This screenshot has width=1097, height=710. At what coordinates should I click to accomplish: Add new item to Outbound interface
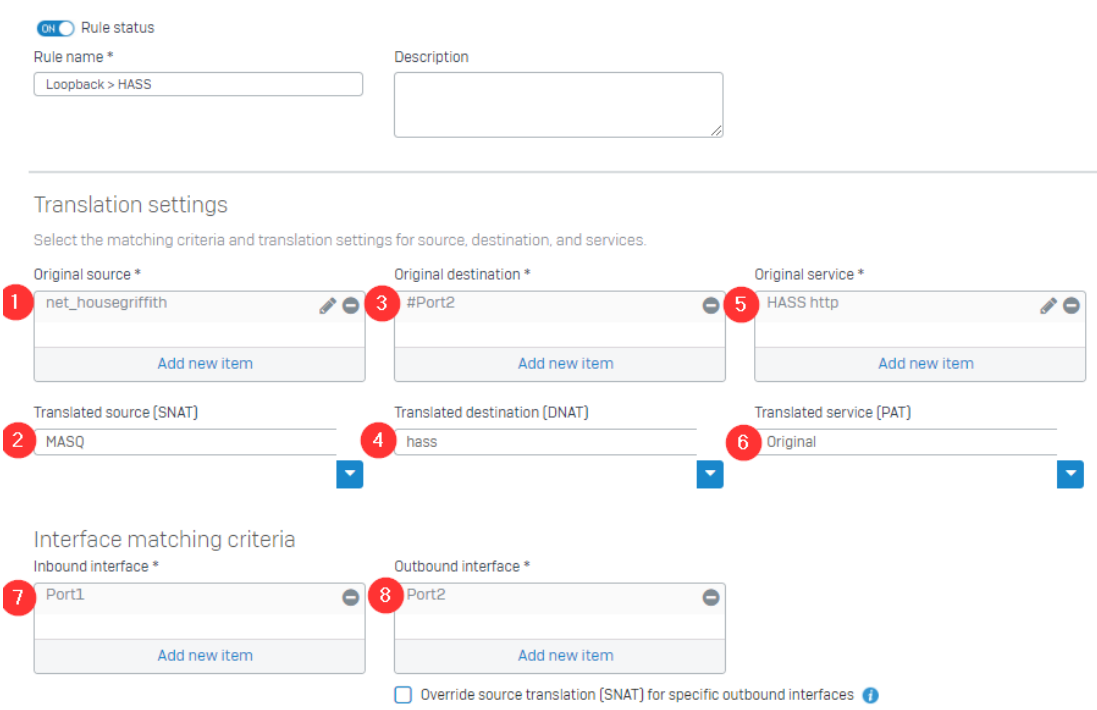[x=565, y=656]
